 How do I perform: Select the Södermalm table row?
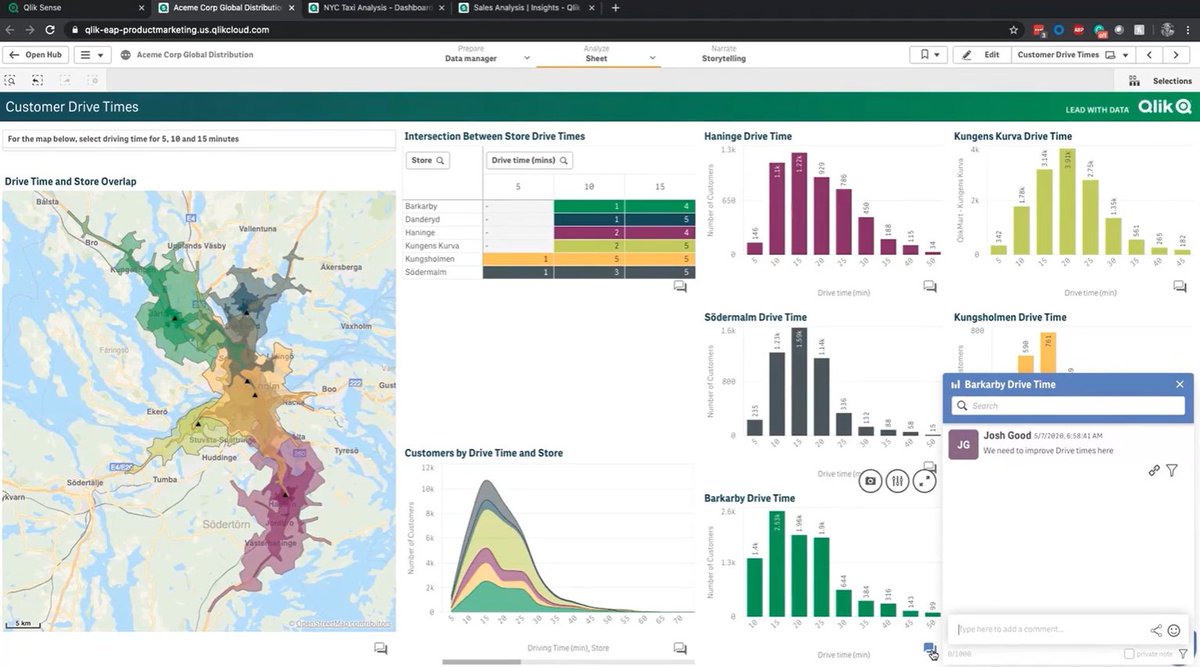click(549, 272)
